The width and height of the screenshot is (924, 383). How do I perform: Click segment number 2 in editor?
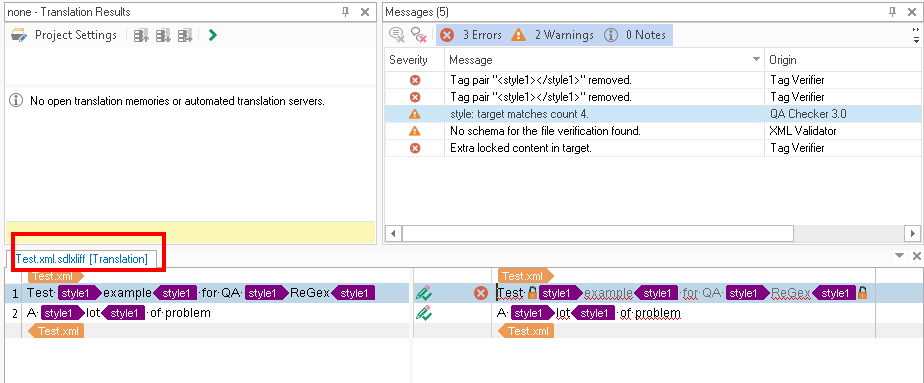click(x=15, y=313)
